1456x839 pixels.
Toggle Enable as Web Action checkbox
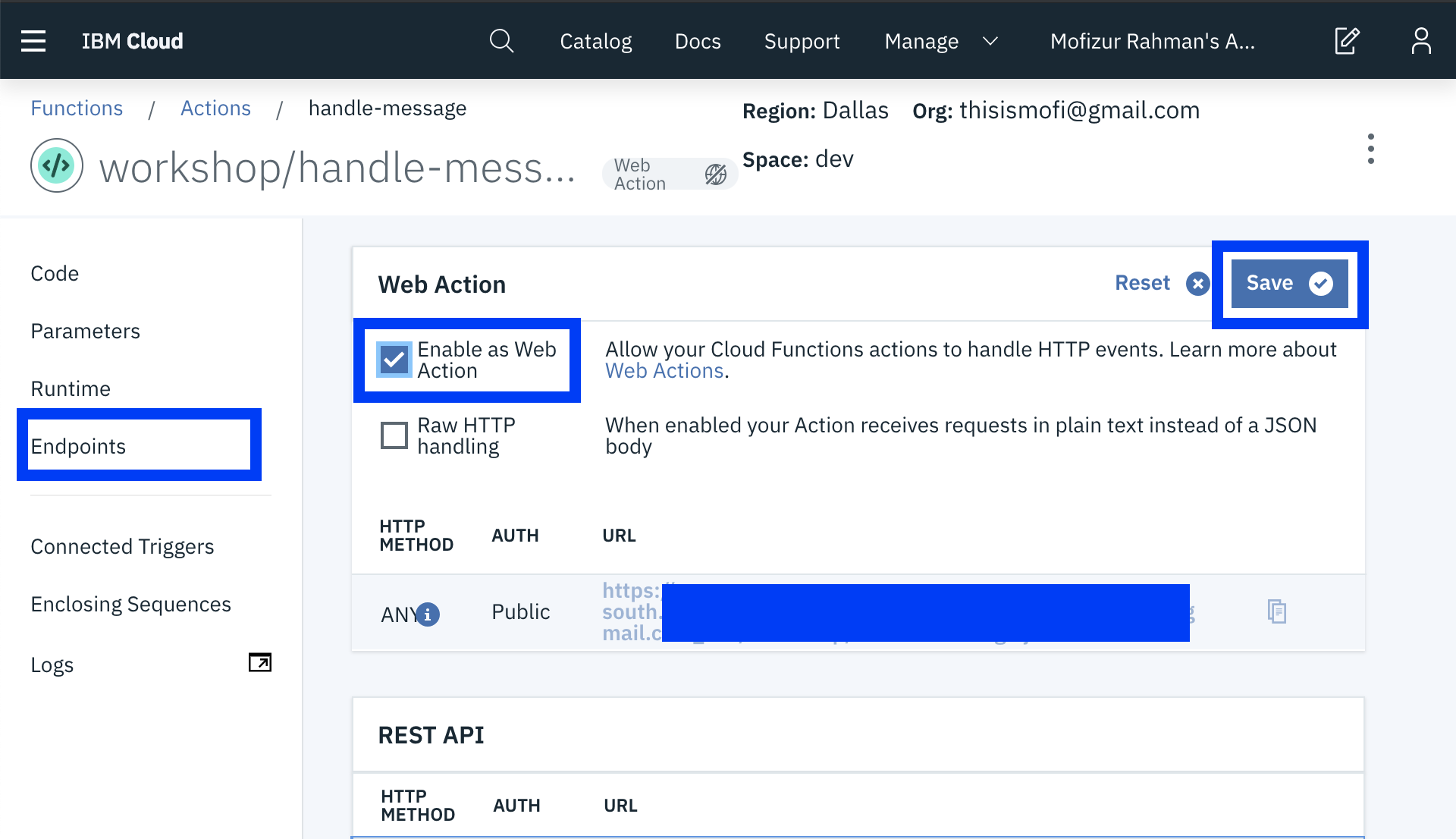[x=394, y=360]
